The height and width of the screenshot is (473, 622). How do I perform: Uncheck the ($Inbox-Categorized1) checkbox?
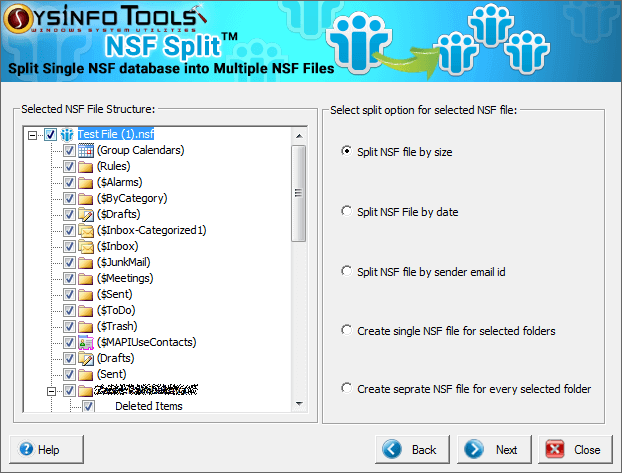pos(69,231)
